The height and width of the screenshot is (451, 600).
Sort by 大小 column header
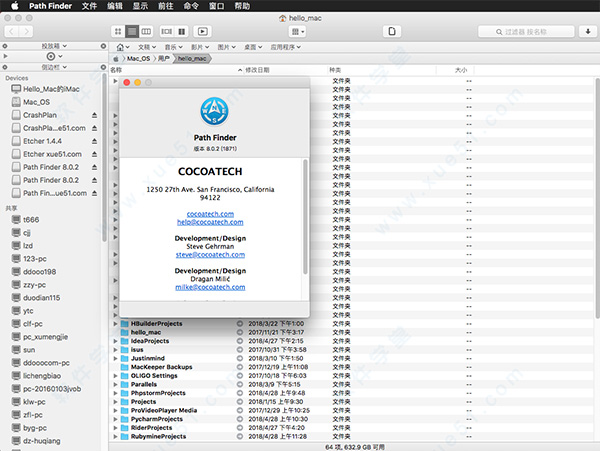[x=461, y=70]
